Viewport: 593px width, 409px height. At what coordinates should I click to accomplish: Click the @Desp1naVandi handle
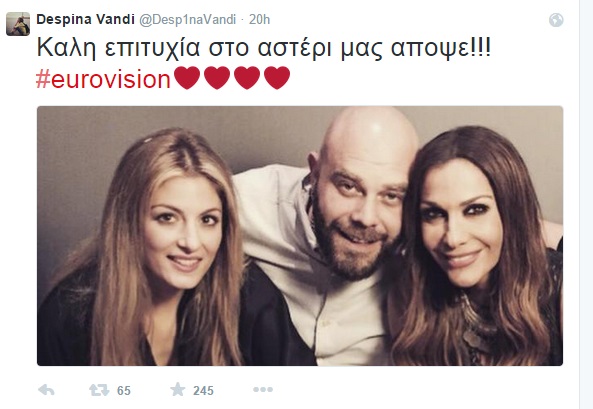[x=188, y=20]
